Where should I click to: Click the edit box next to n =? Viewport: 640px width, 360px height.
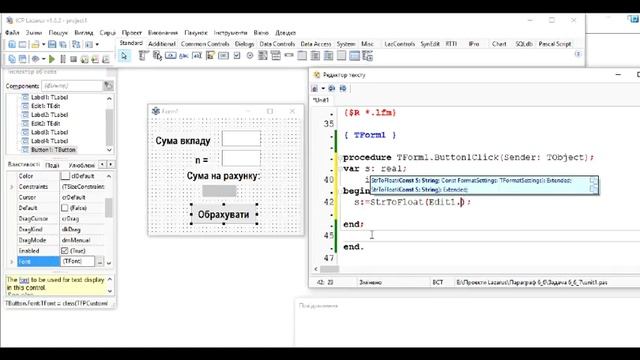coord(241,158)
